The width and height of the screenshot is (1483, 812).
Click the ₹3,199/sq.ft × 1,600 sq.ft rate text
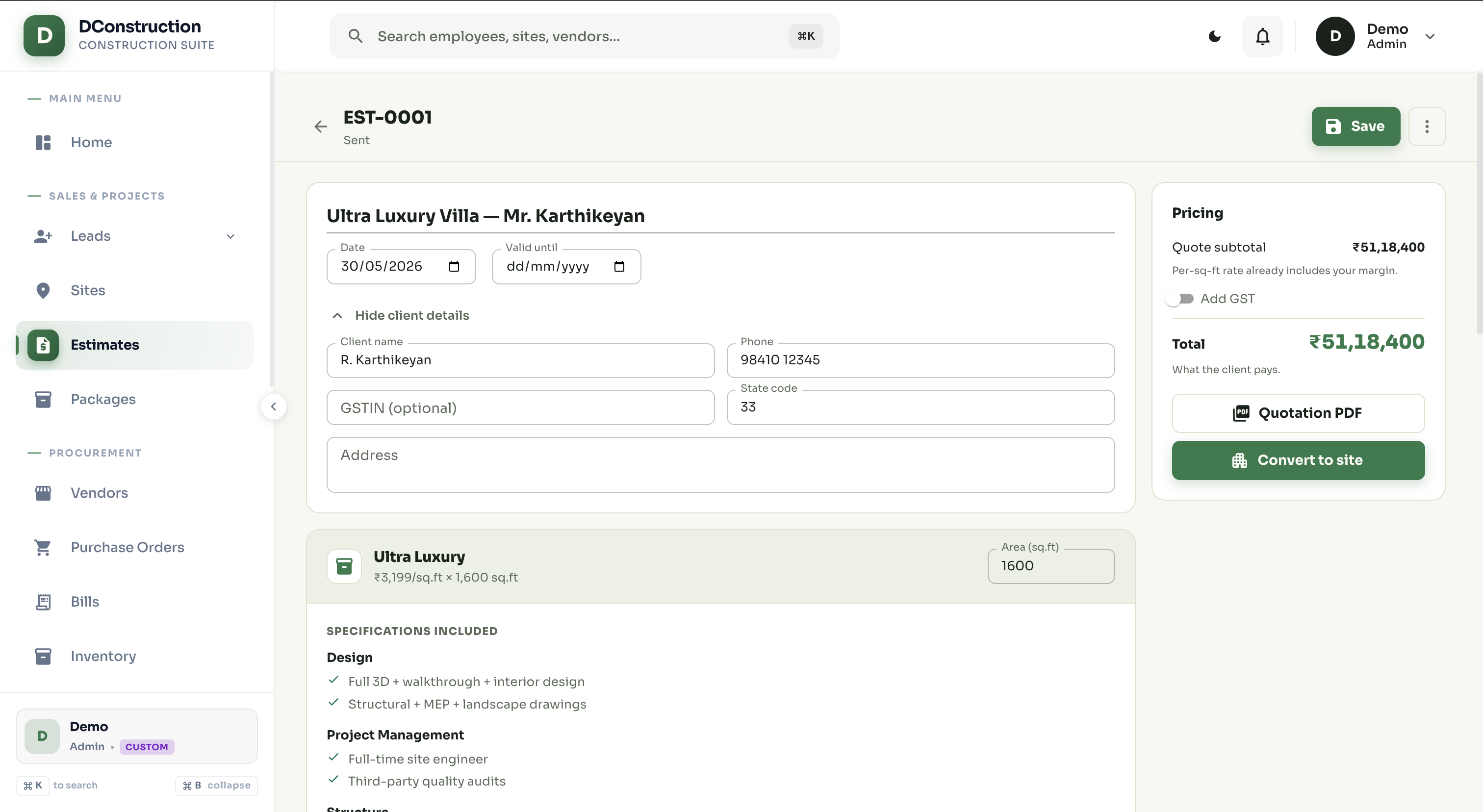point(446,578)
